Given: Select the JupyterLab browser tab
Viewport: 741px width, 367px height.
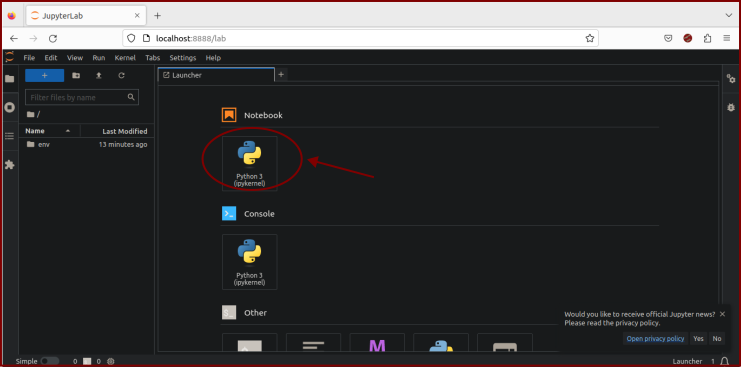Looking at the screenshot, I should coord(86,16).
